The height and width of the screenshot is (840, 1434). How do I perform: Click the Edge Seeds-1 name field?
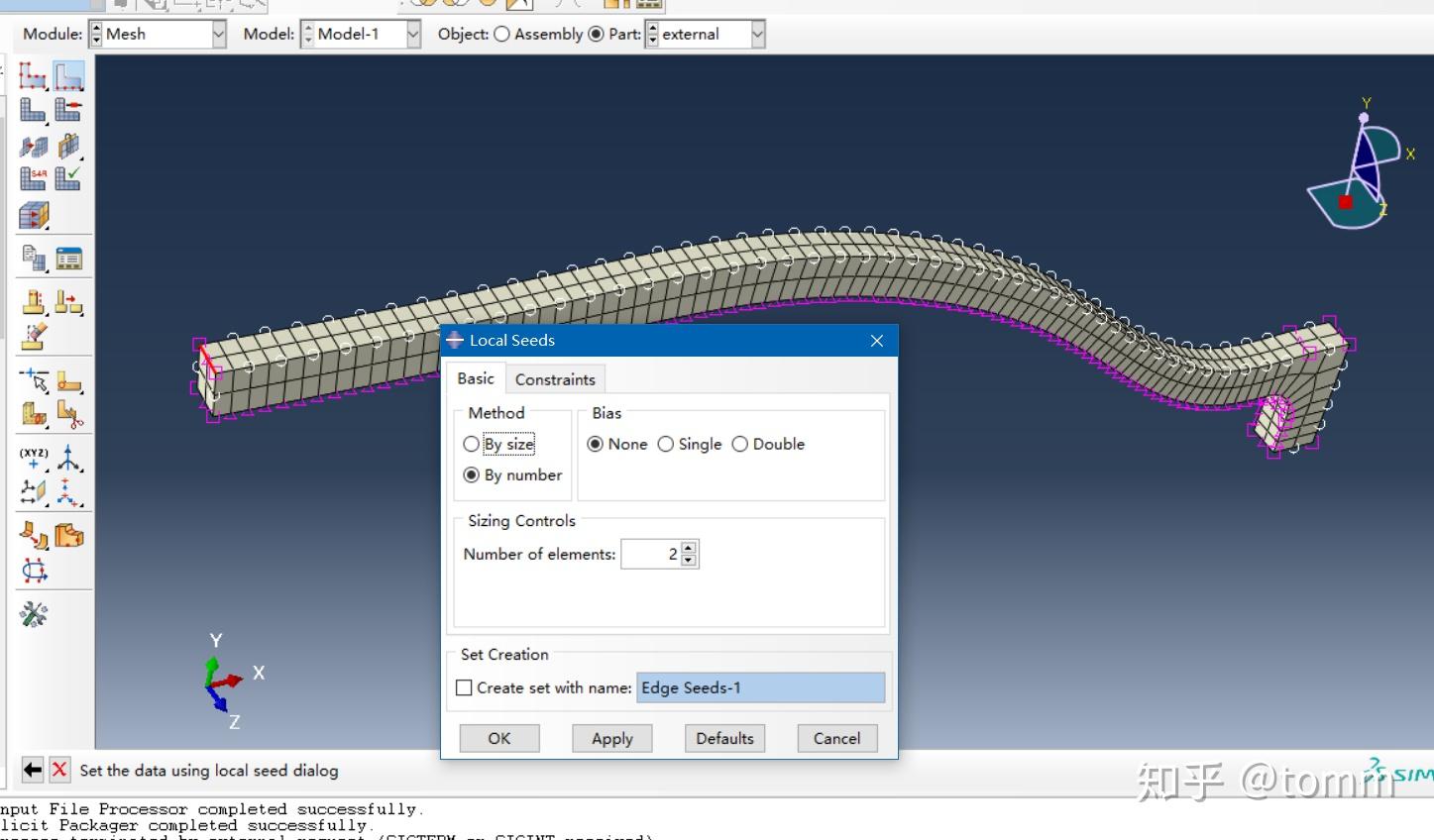[760, 687]
